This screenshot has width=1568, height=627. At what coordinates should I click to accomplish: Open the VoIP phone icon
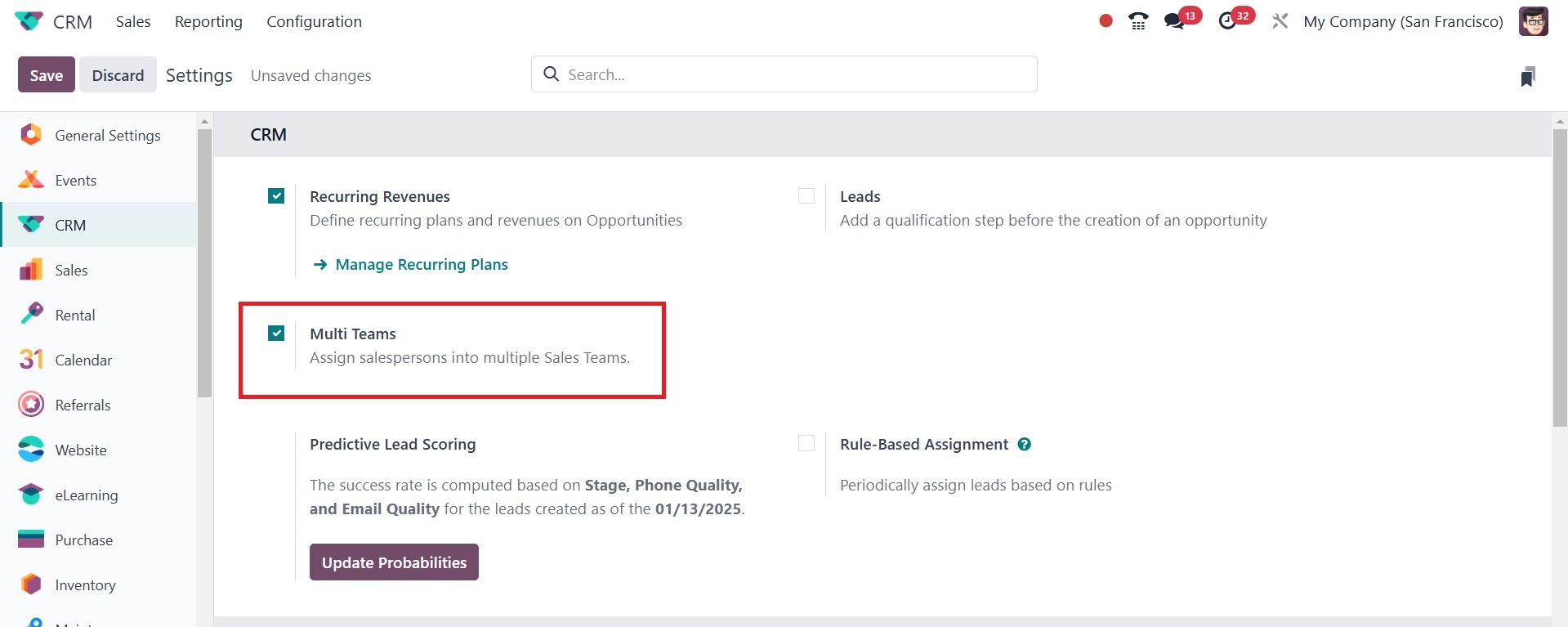[1138, 21]
